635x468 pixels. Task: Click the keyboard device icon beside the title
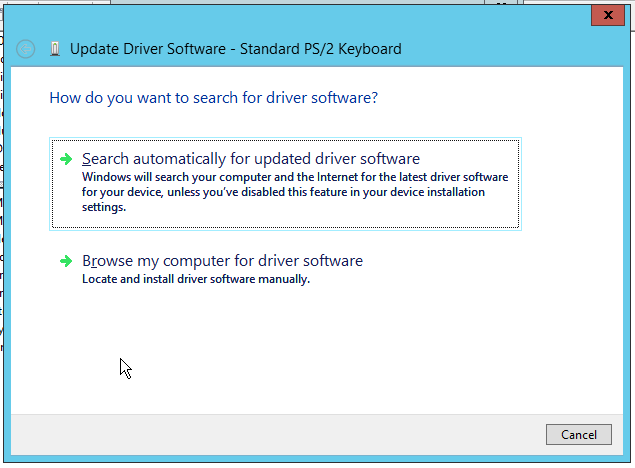pyautogui.click(x=55, y=49)
